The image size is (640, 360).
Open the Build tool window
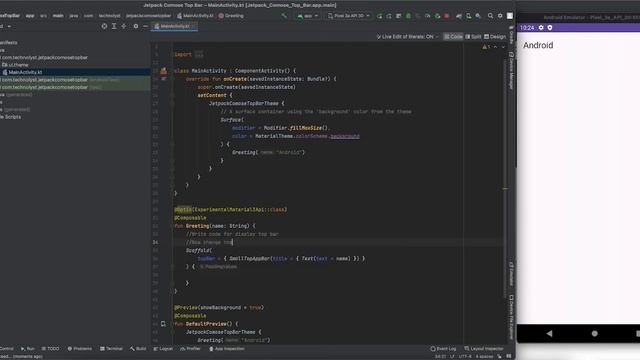tap(138, 349)
